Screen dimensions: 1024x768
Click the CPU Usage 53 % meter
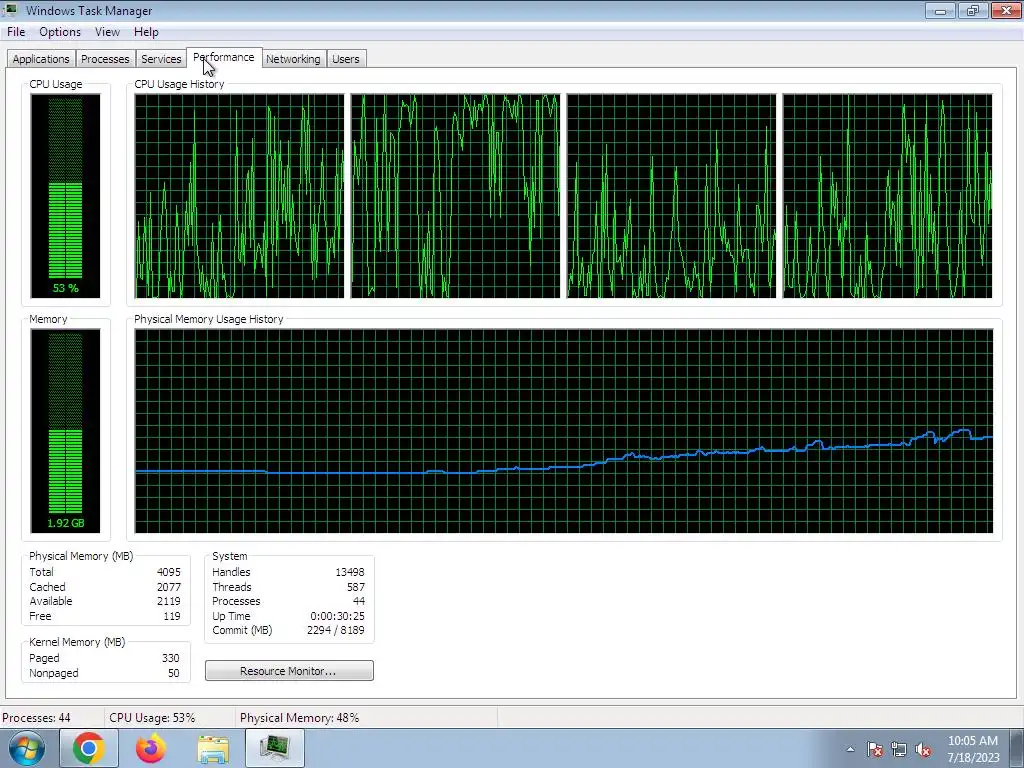pyautogui.click(x=65, y=196)
